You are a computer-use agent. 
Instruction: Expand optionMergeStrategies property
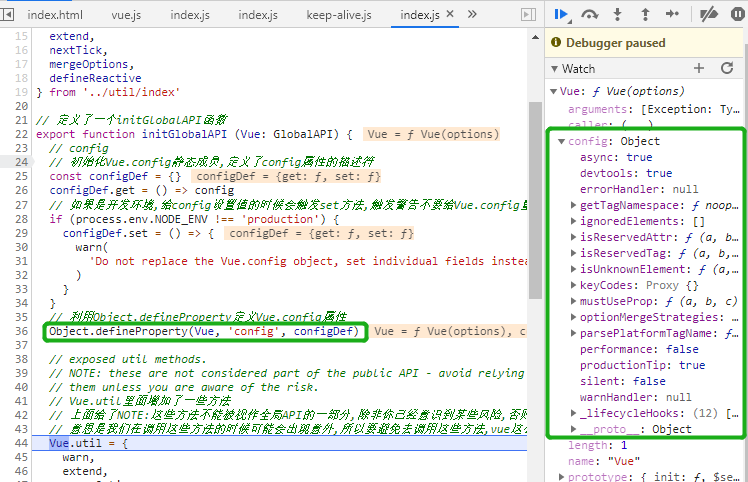click(x=573, y=317)
